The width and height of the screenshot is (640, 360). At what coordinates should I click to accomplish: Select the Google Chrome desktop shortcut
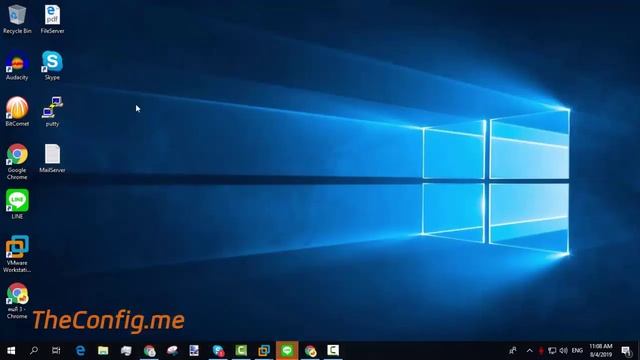point(17,162)
